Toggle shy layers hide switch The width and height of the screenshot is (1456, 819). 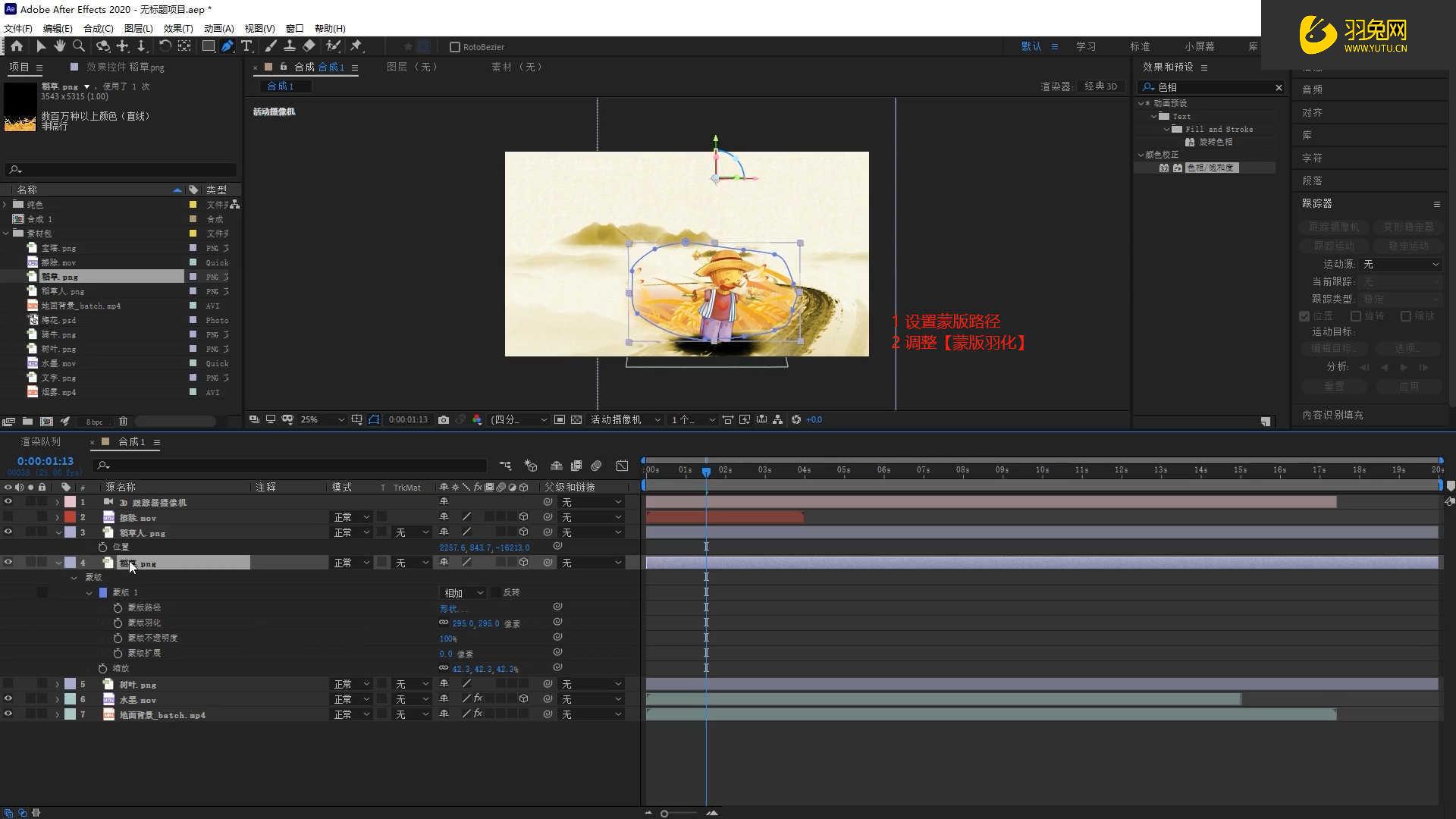tap(556, 466)
